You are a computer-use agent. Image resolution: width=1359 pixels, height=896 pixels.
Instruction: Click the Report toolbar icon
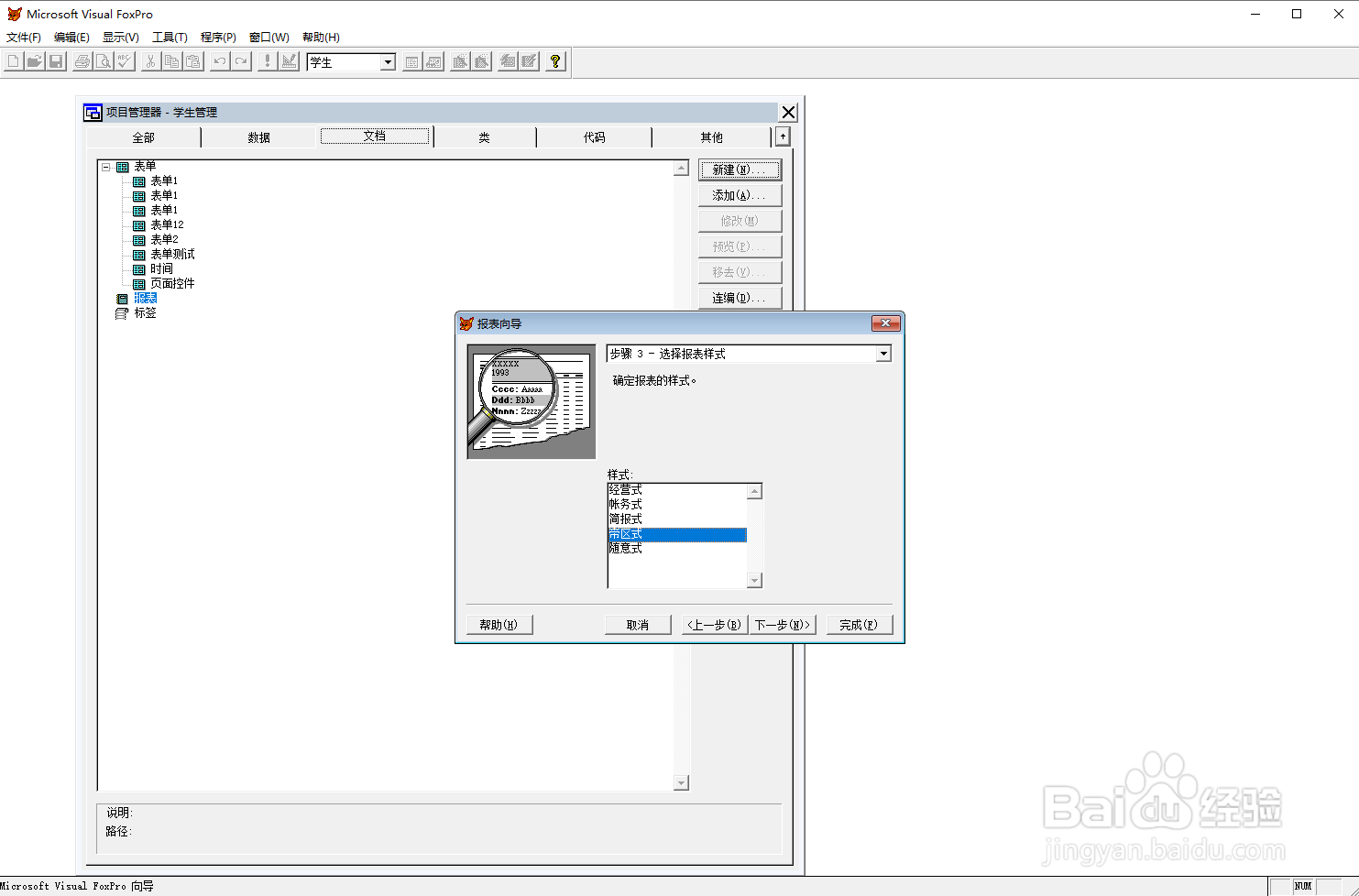click(482, 61)
